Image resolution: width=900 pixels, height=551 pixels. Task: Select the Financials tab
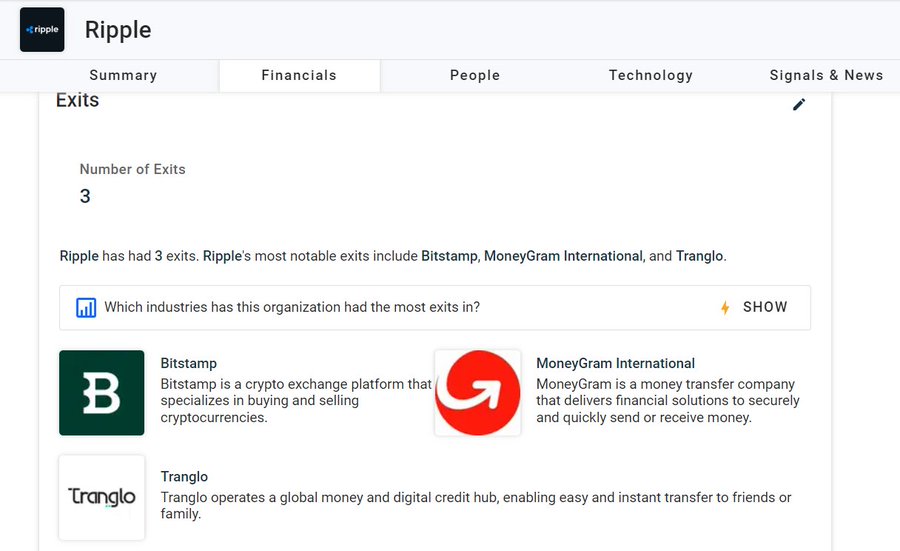(x=299, y=75)
